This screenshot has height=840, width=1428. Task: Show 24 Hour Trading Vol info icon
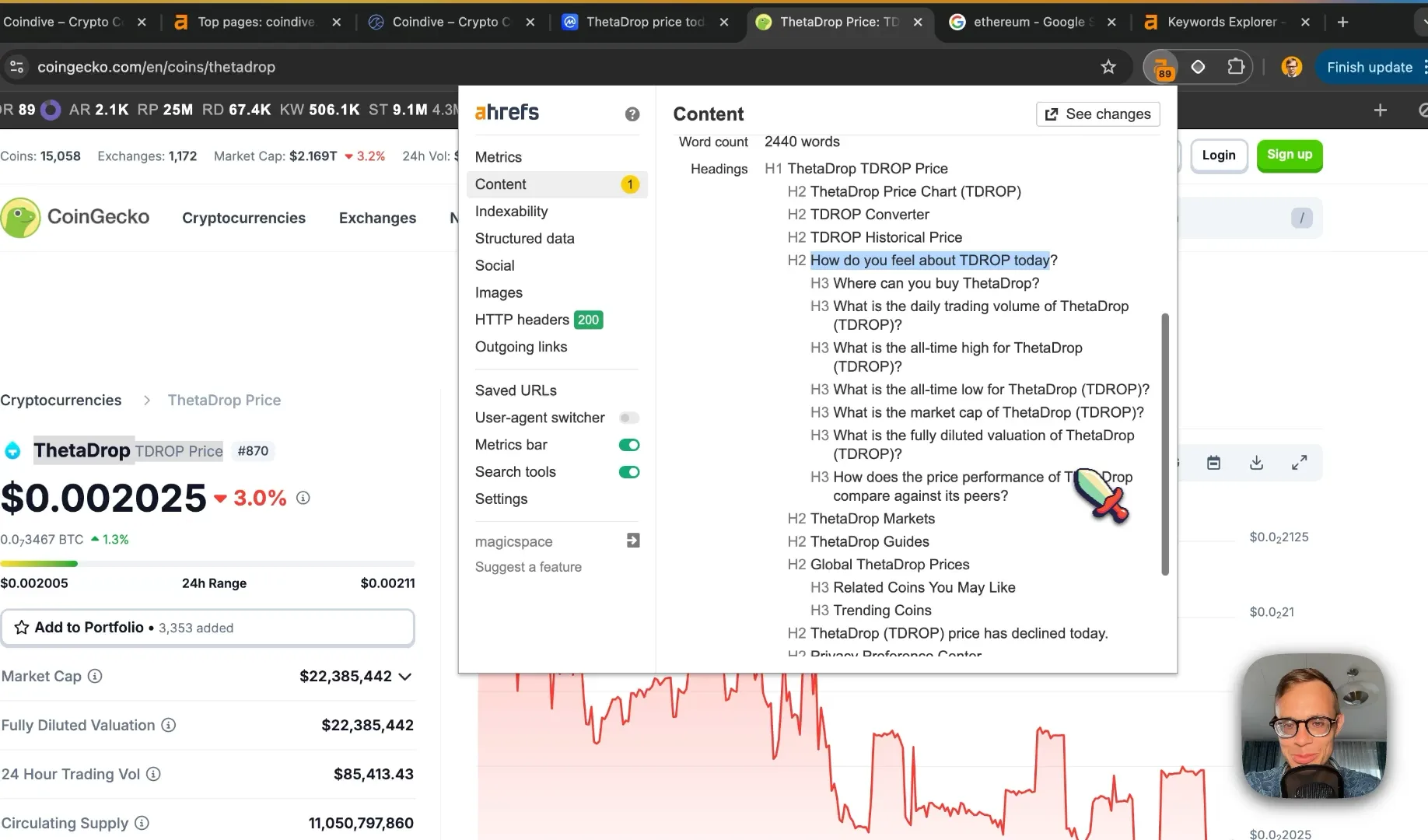(x=153, y=774)
